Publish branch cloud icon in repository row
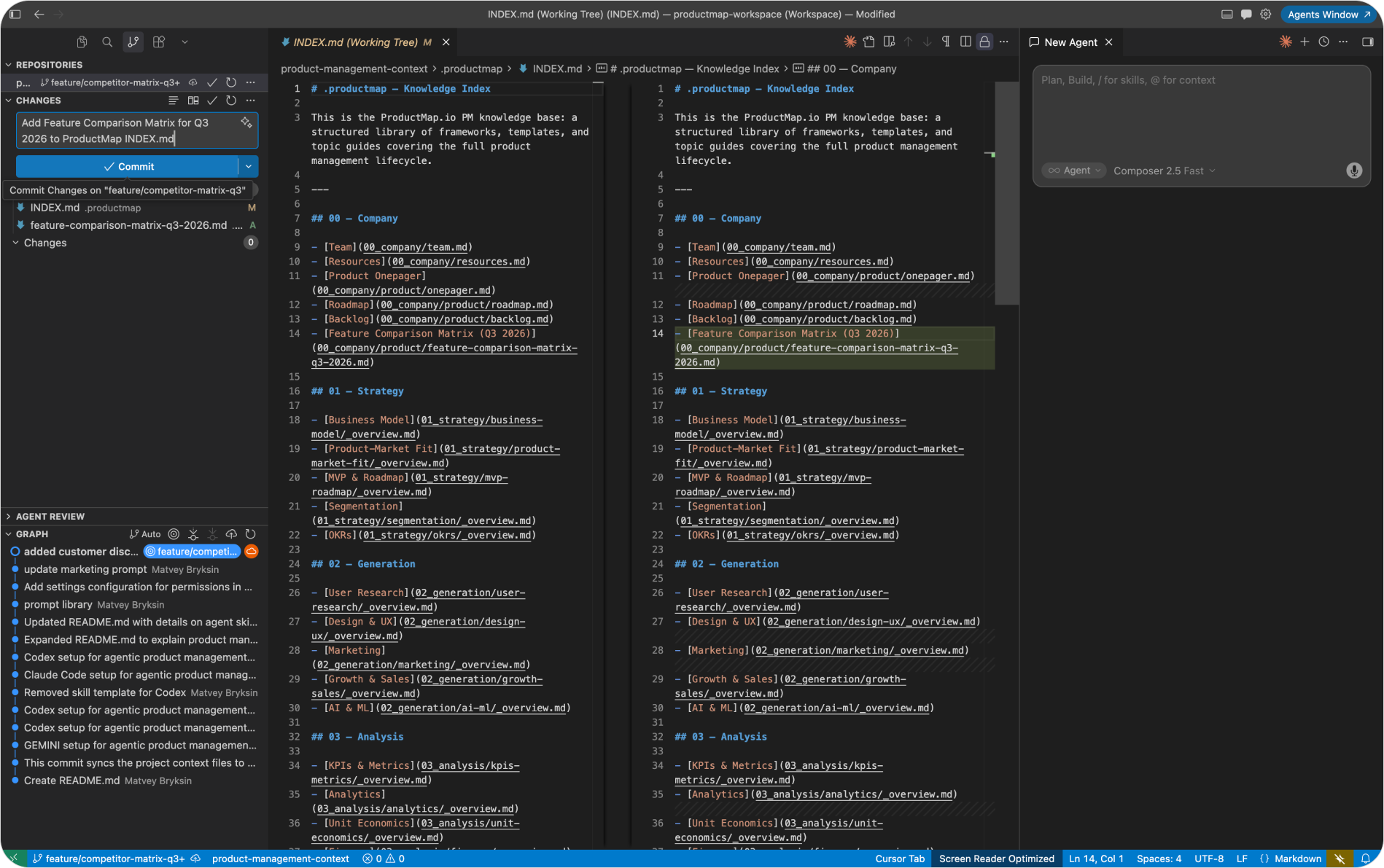1384x868 pixels. [193, 82]
